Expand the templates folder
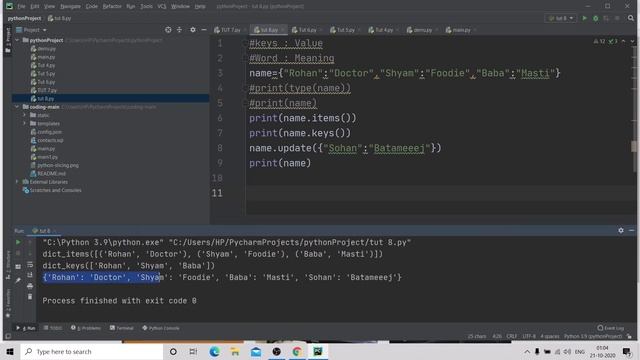The height and width of the screenshot is (360, 640). click(x=24, y=123)
